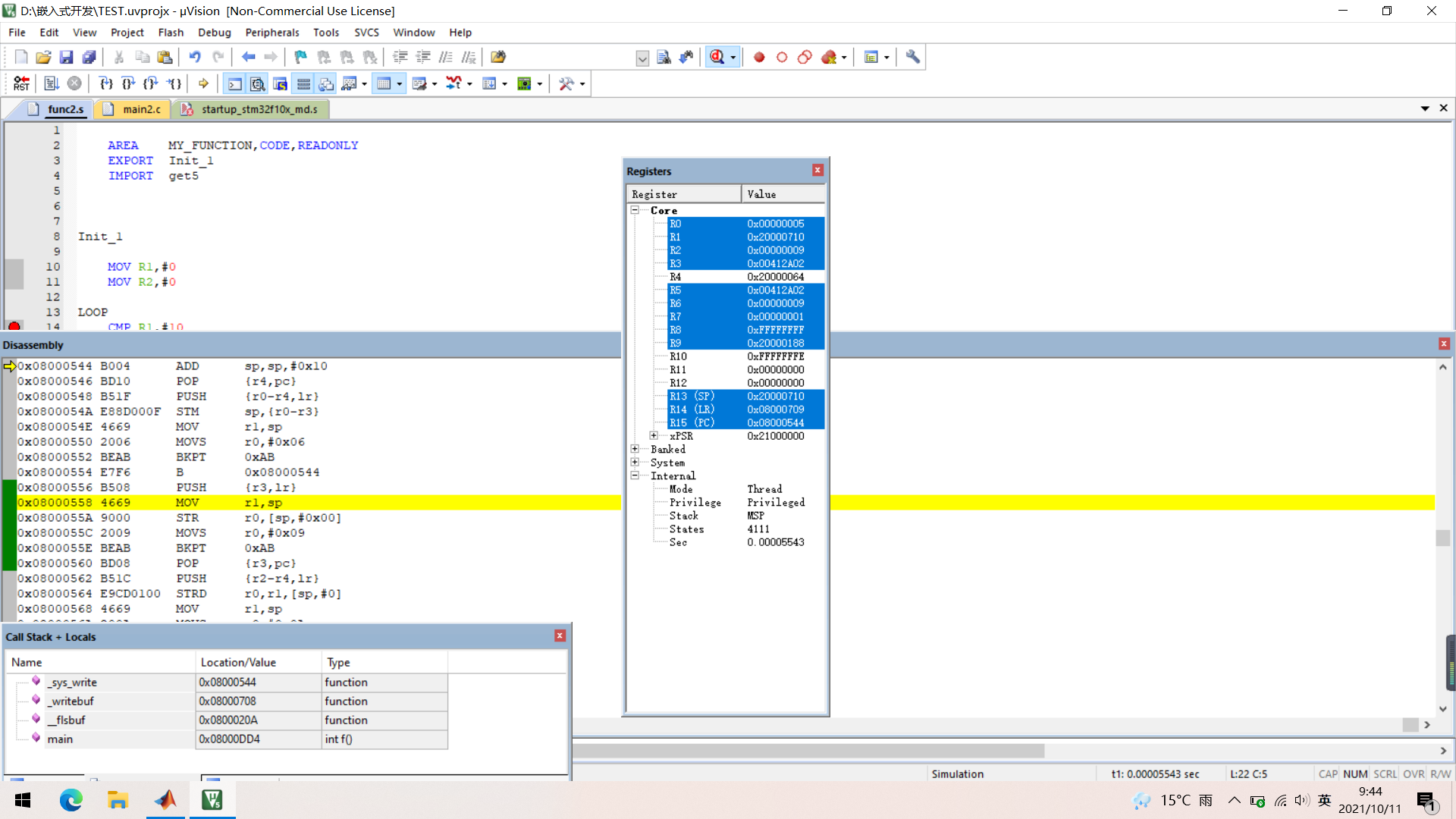Image resolution: width=1456 pixels, height=819 pixels.
Task: Select the _writebuf call stack entry
Action: coord(73,701)
